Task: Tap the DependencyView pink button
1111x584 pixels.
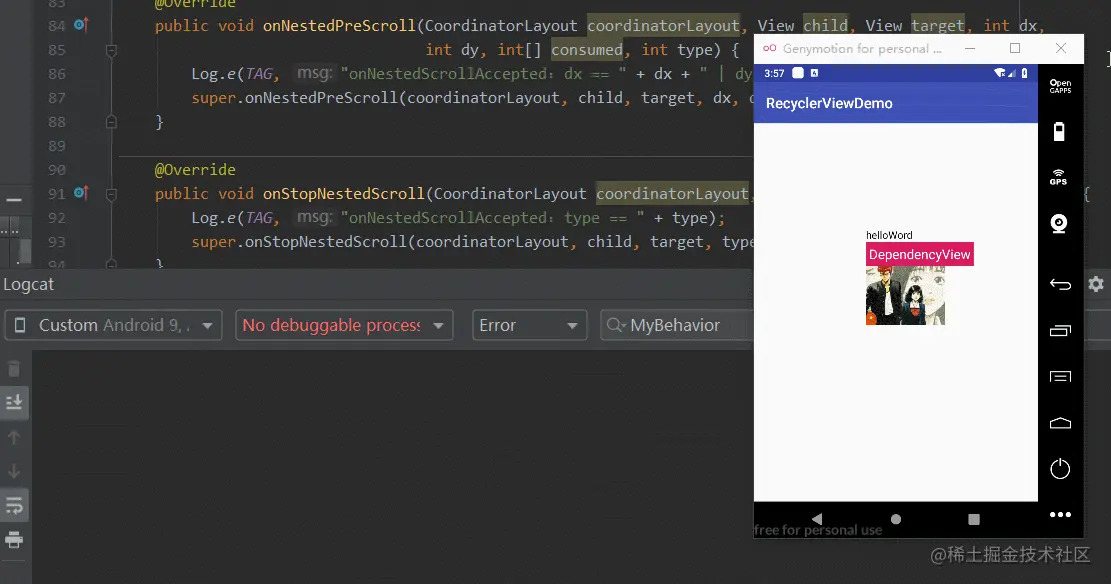Action: 920,254
